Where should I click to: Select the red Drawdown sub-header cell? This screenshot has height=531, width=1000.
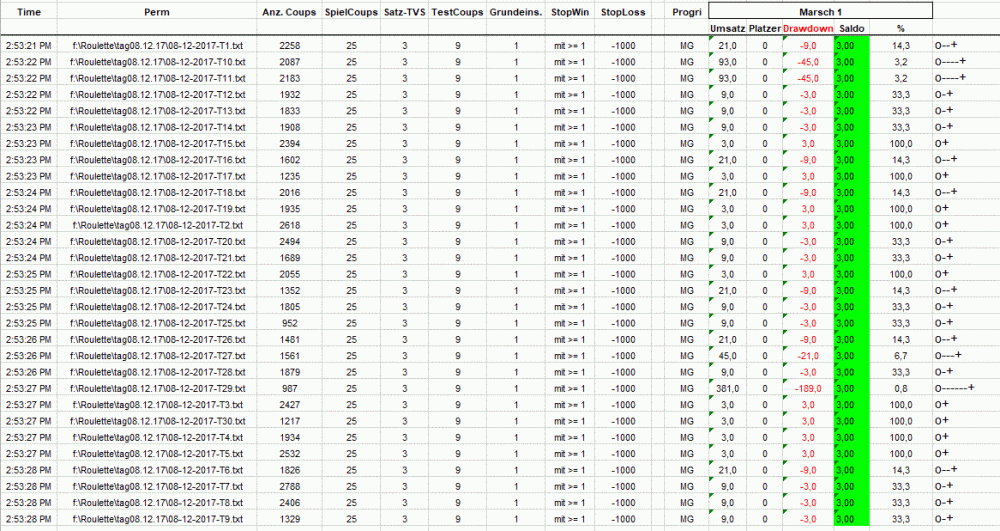pos(808,29)
